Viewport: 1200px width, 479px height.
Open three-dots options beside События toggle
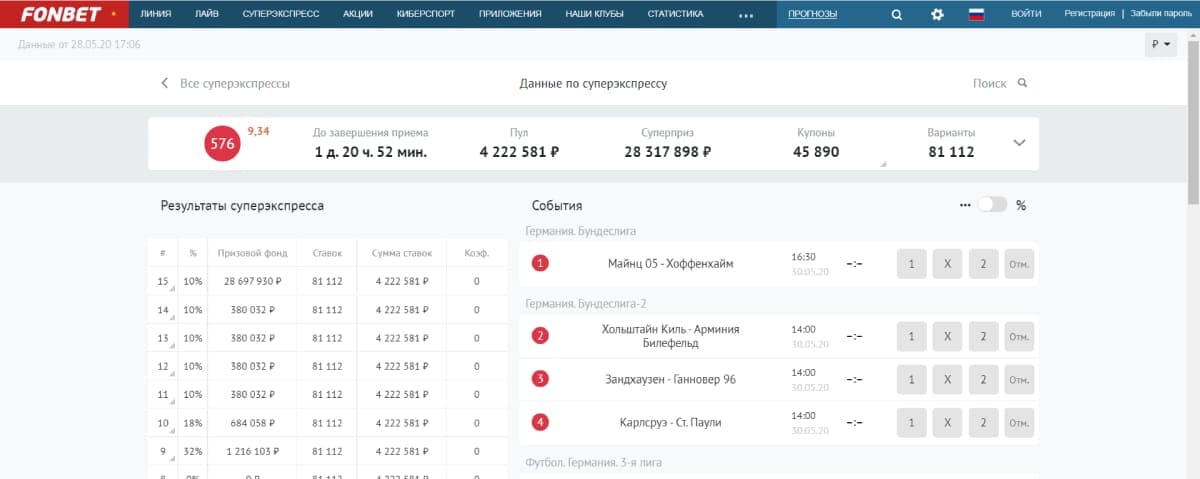tap(964, 205)
